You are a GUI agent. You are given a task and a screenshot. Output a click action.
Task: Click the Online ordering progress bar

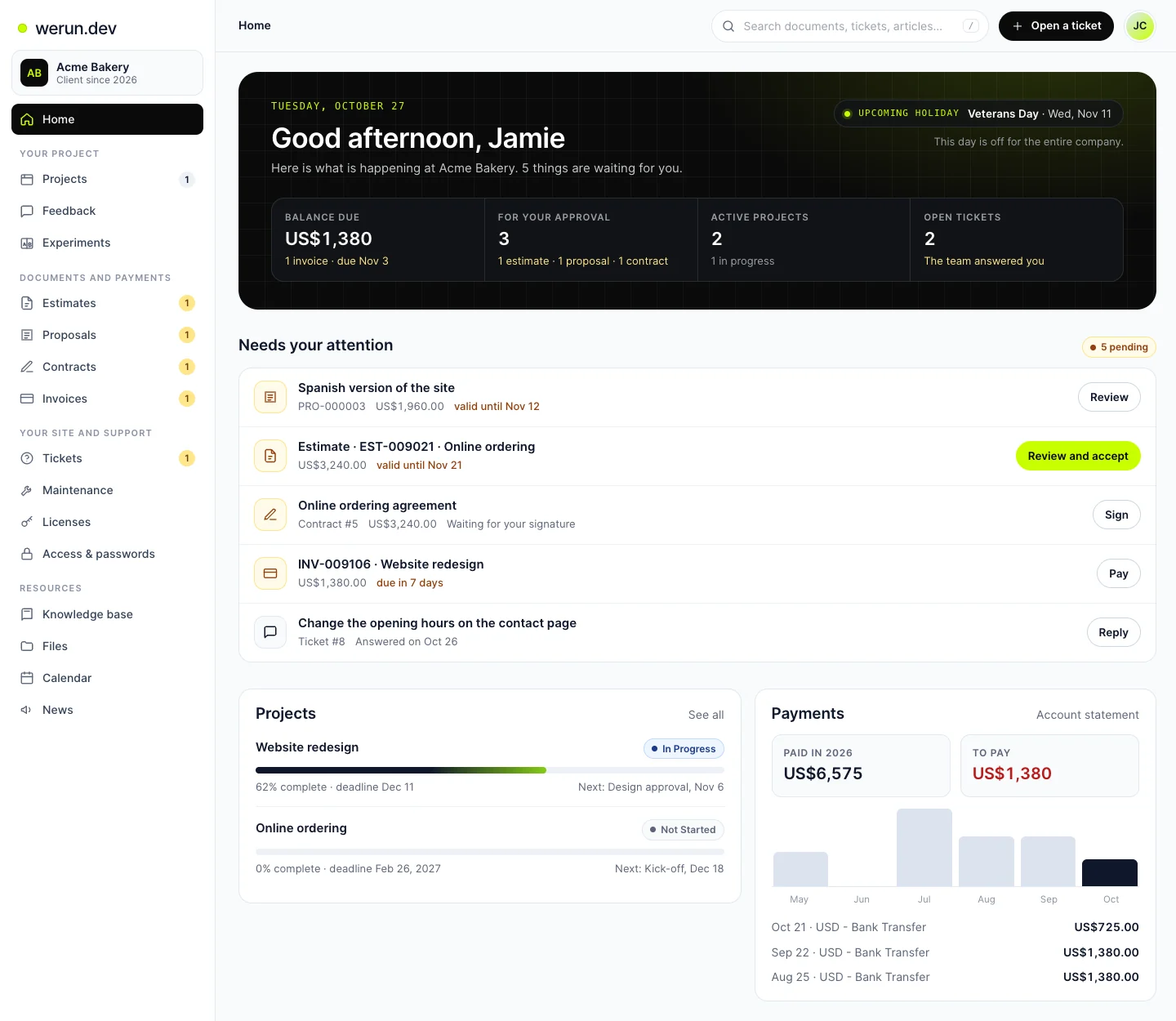(x=490, y=852)
